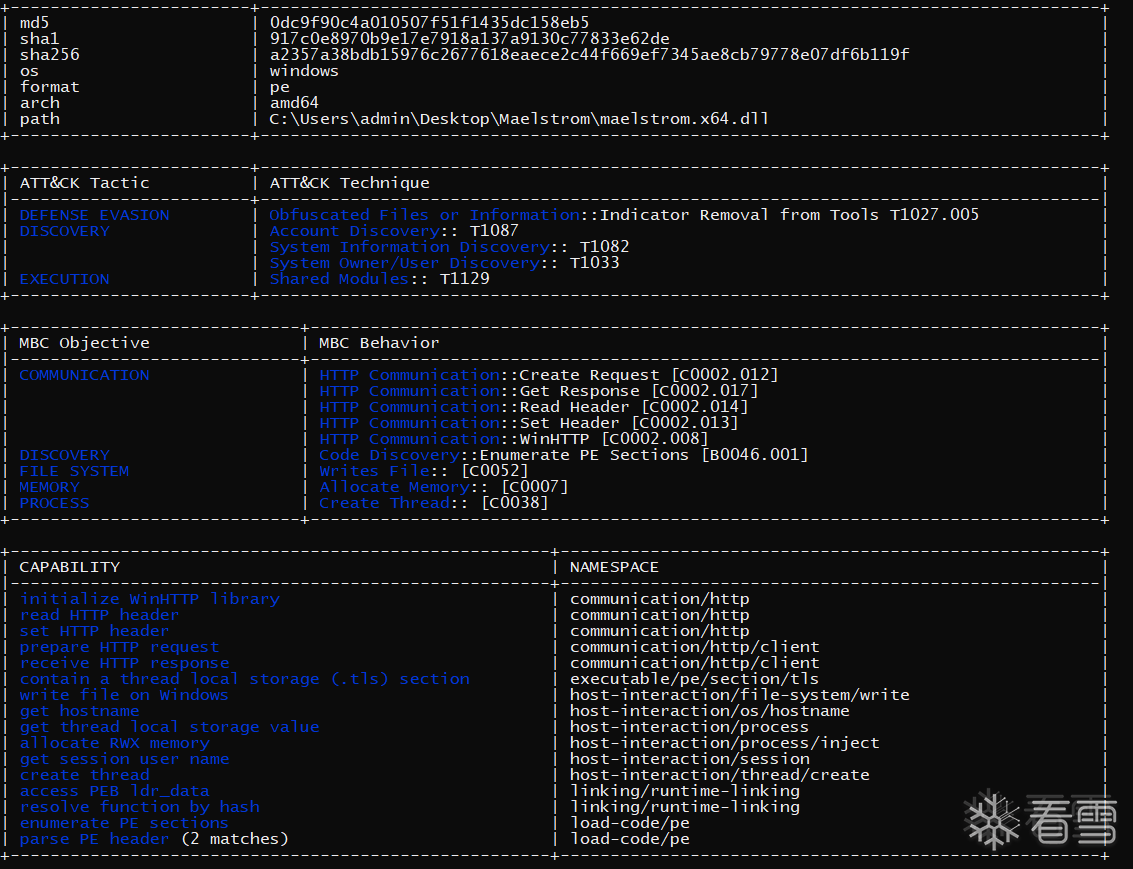1133x869 pixels.
Task: Click the Account Discovery technique
Action: tap(354, 231)
